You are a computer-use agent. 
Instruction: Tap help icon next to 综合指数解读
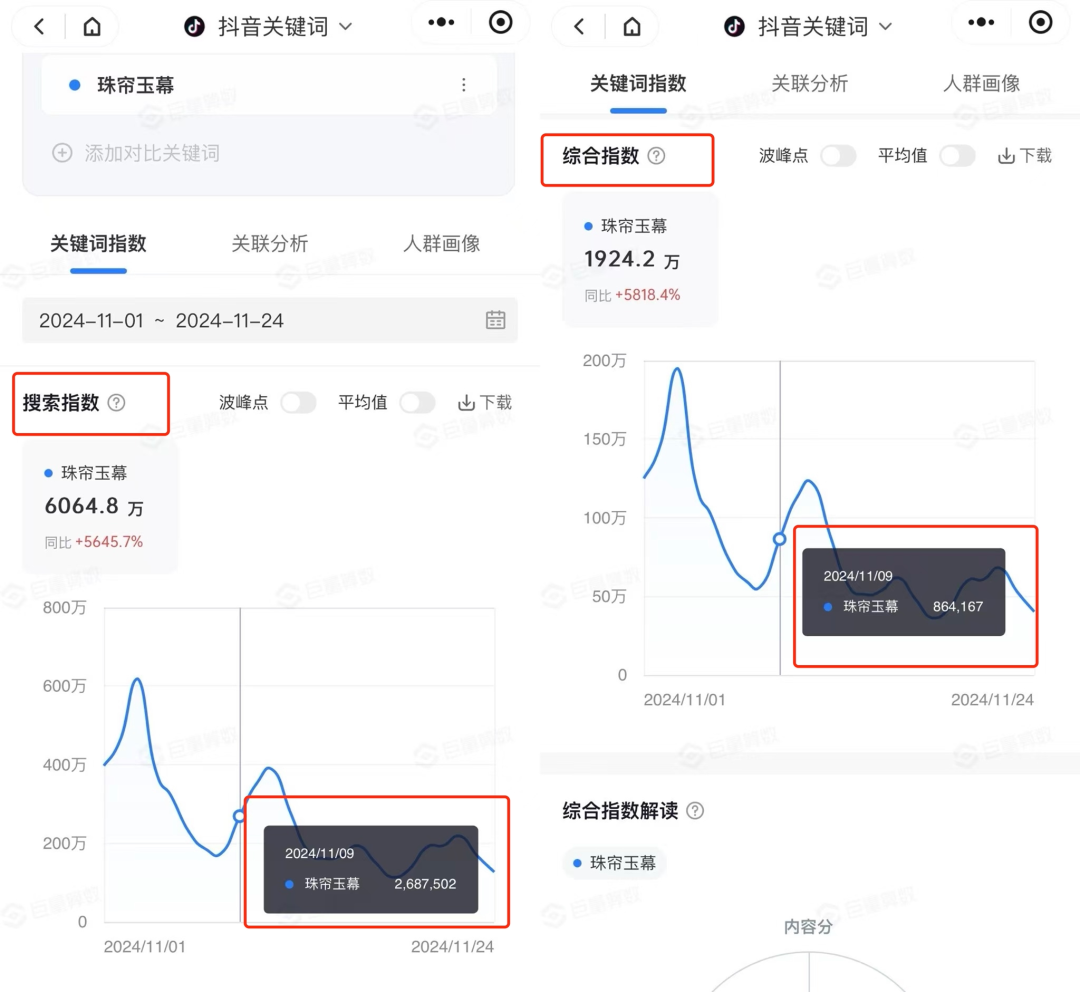point(696,811)
